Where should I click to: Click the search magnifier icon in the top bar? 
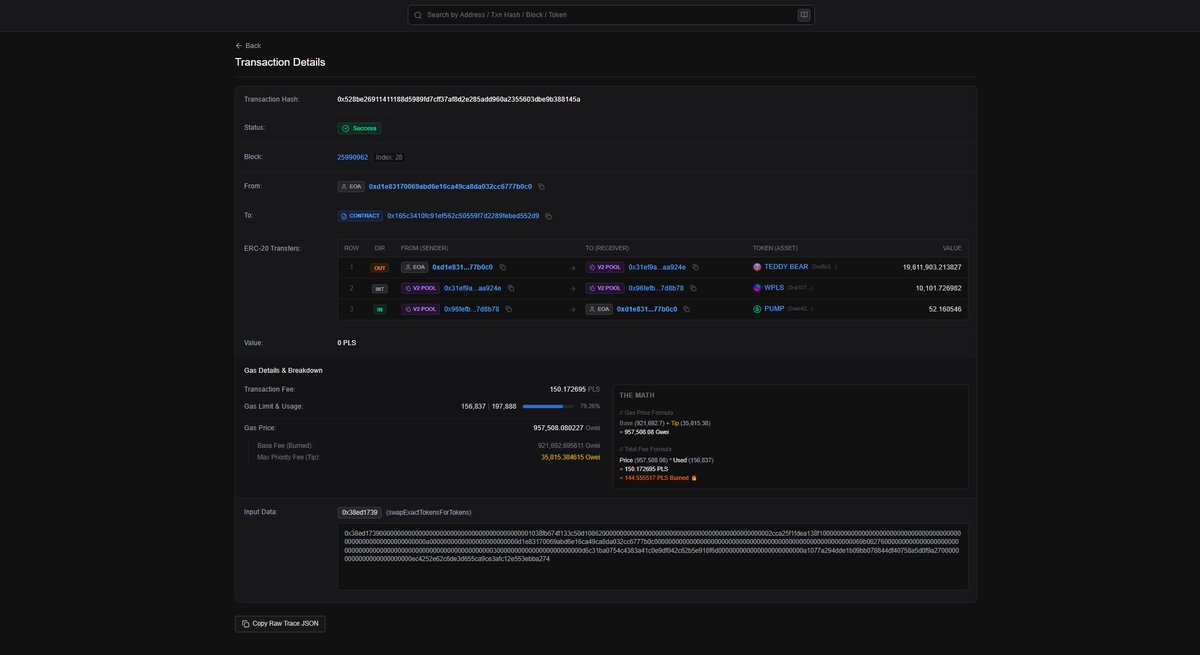[x=417, y=14]
